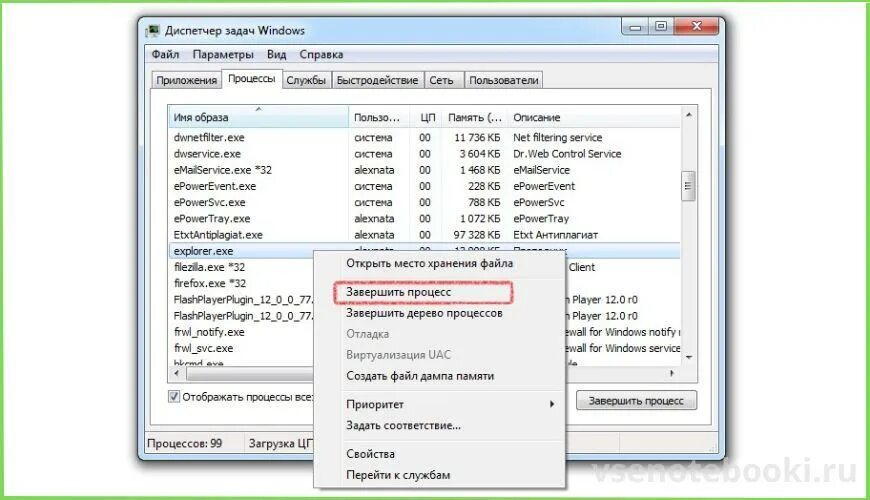Viewport: 870px width, 500px height.
Task: Switch to the Процессы tab
Action: [251, 79]
